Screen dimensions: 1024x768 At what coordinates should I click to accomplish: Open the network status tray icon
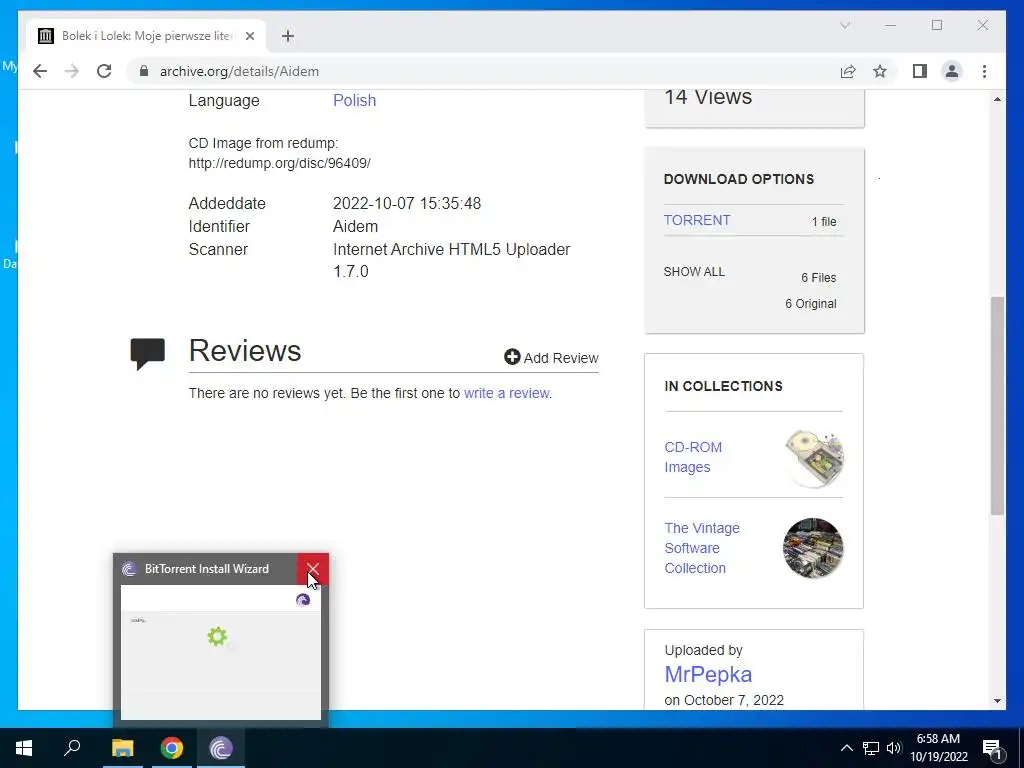[871, 748]
